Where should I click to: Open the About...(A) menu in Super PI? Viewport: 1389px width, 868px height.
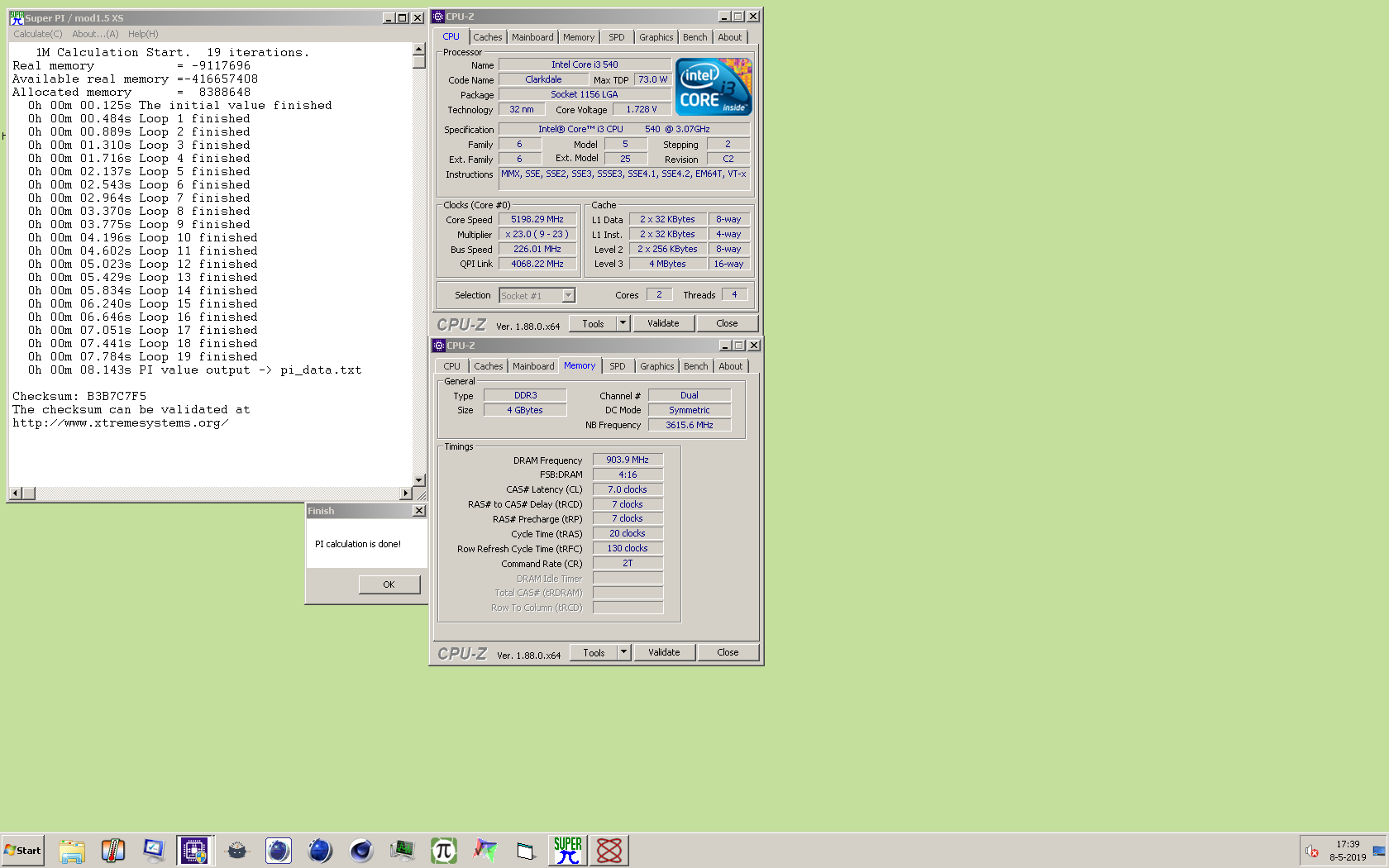[x=95, y=34]
